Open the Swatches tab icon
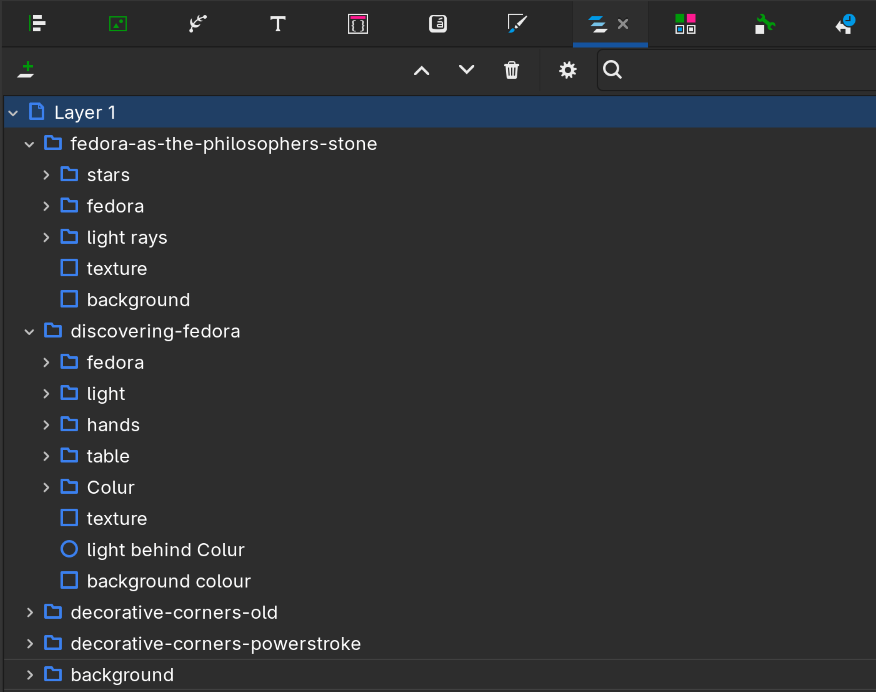The image size is (876, 692). click(685, 24)
